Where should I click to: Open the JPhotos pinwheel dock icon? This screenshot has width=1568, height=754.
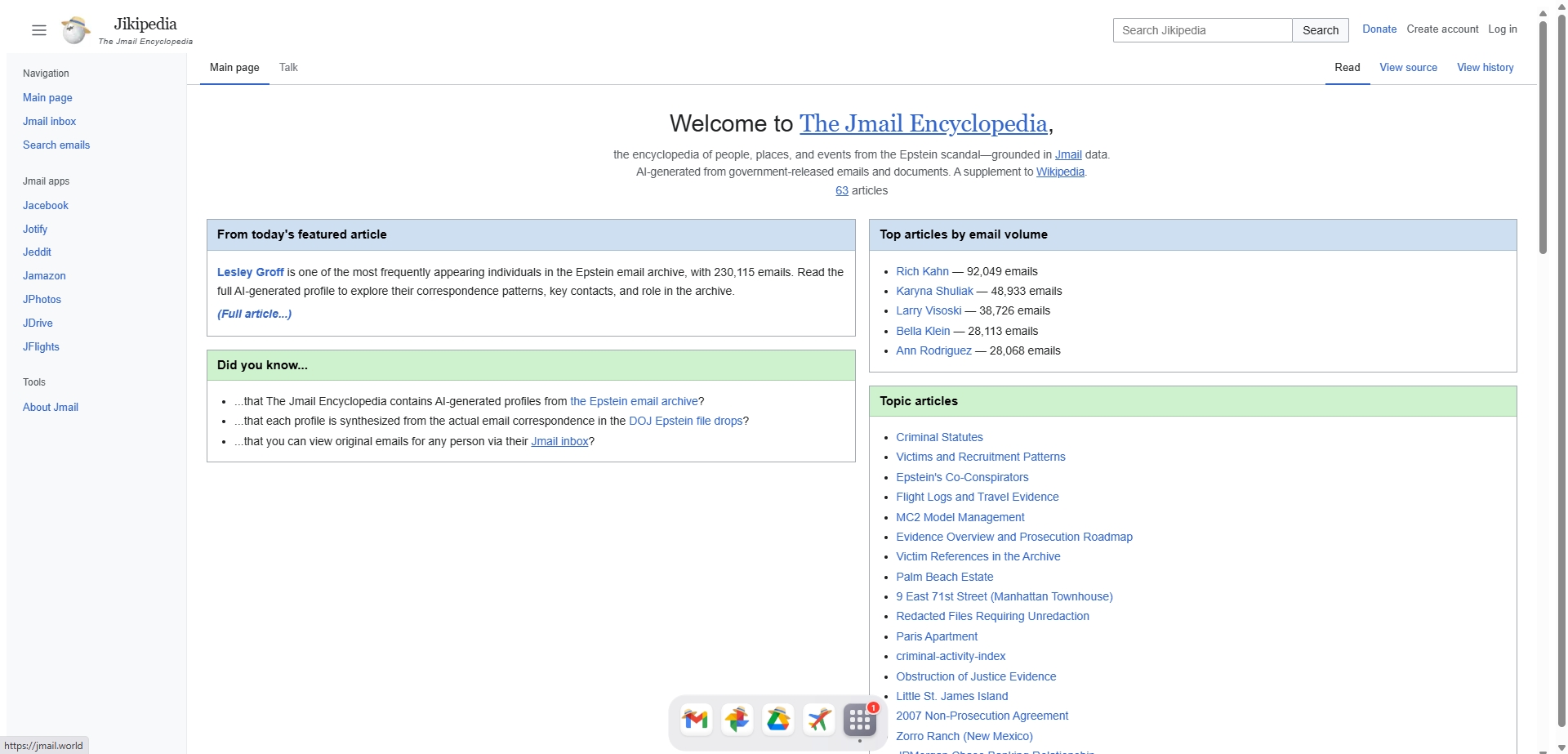click(x=737, y=720)
